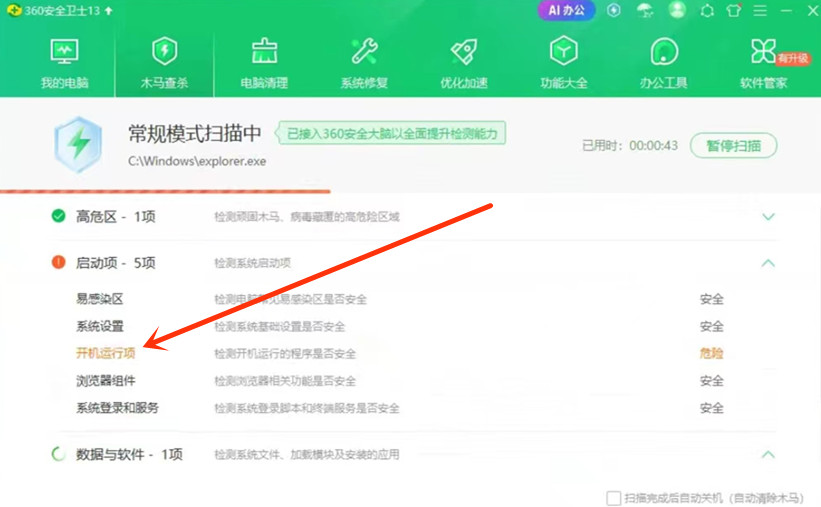Screen dimensions: 821x507
Task: Click the 已用时 00:00:43 timer
Action: pyautogui.click(x=630, y=146)
